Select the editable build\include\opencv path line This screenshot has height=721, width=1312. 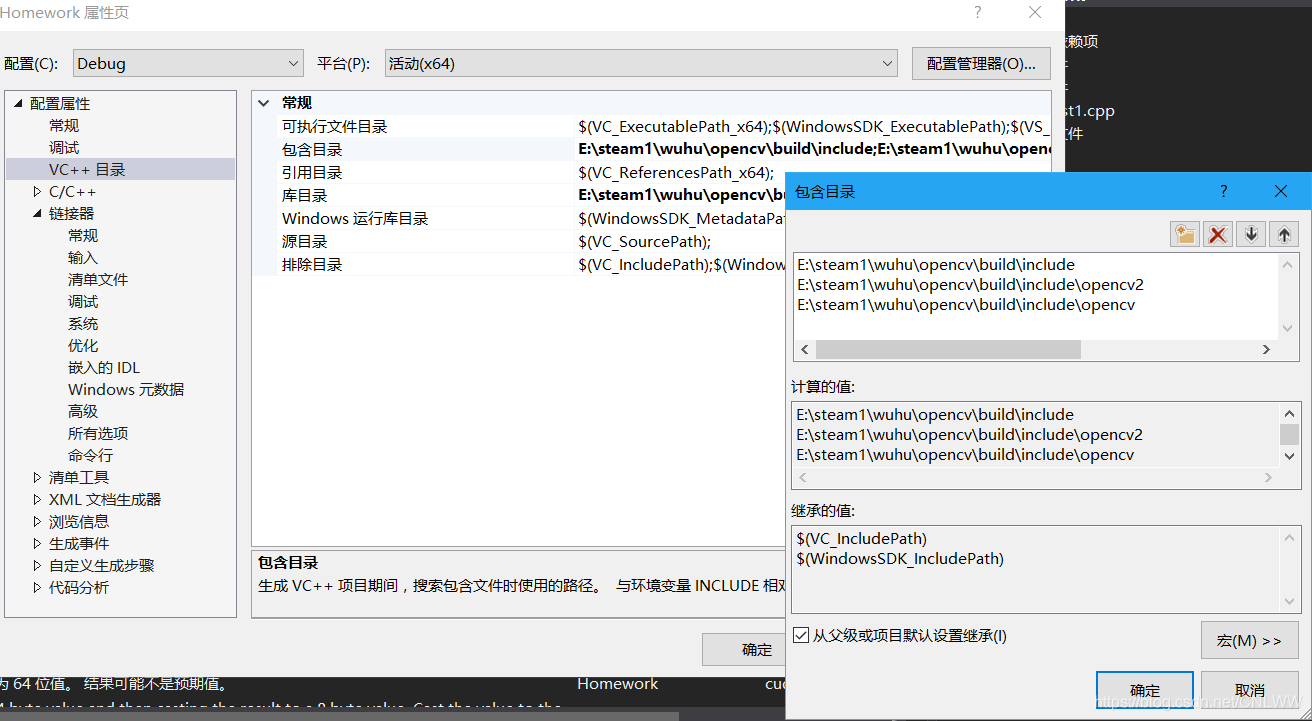(966, 305)
